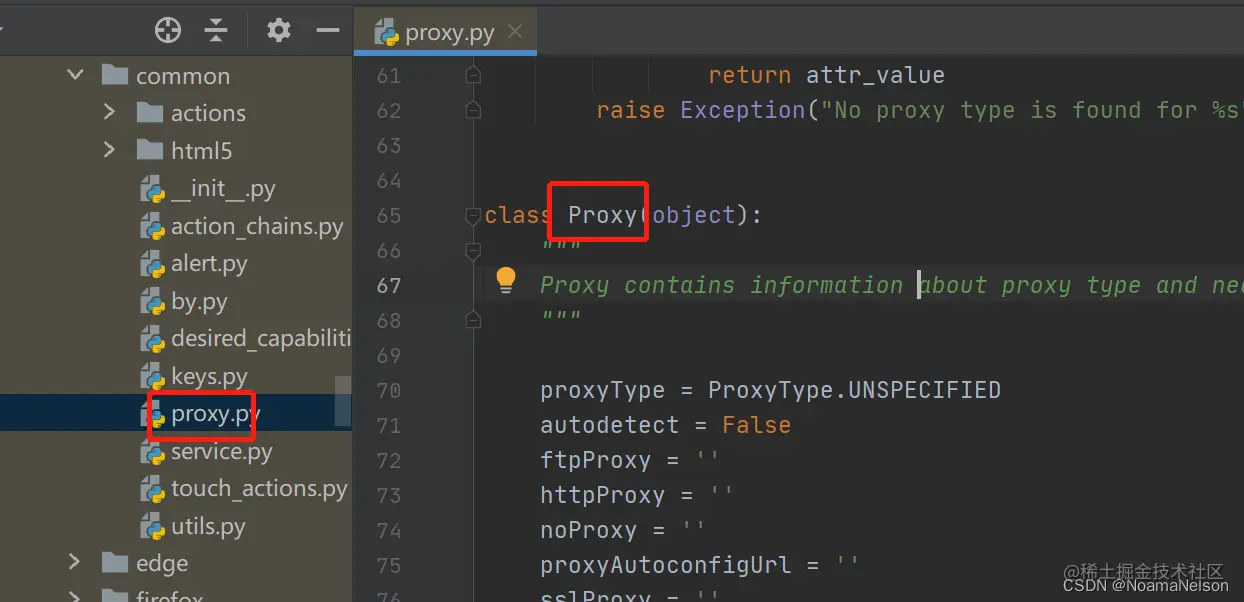Click the Python icon of alert.py
The height and width of the screenshot is (602, 1244).
click(x=152, y=264)
